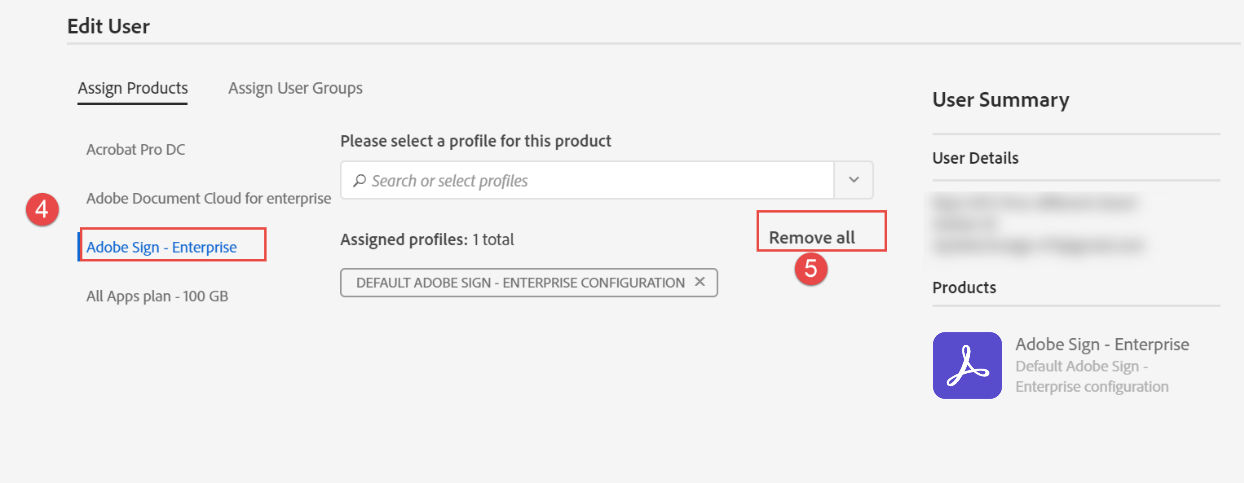This screenshot has width=1244, height=483.
Task: Select All Apps plan - 100 GB
Action: click(157, 296)
